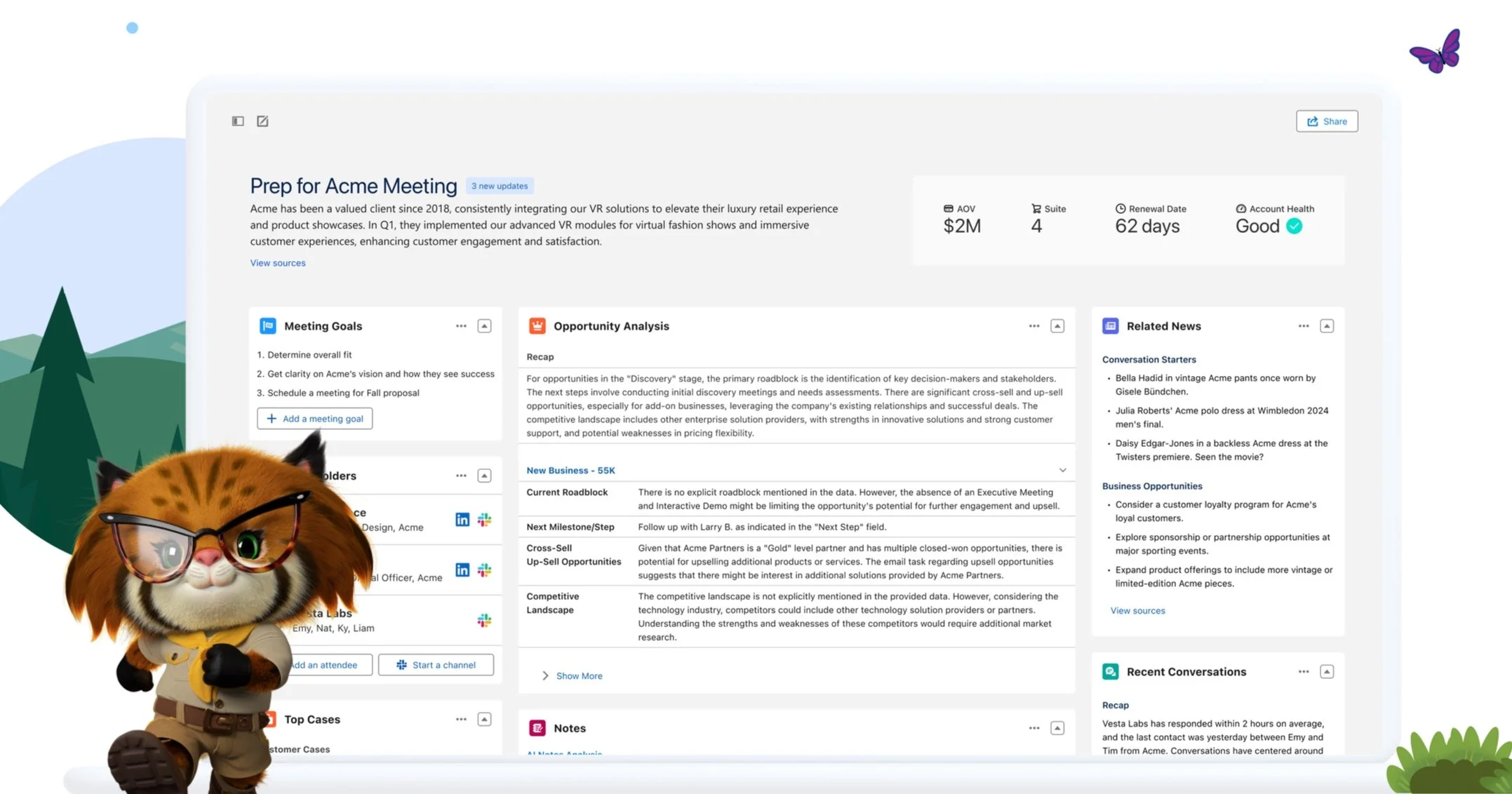Start a channel in Slack
Viewport: 1512px width, 794px height.
click(436, 665)
